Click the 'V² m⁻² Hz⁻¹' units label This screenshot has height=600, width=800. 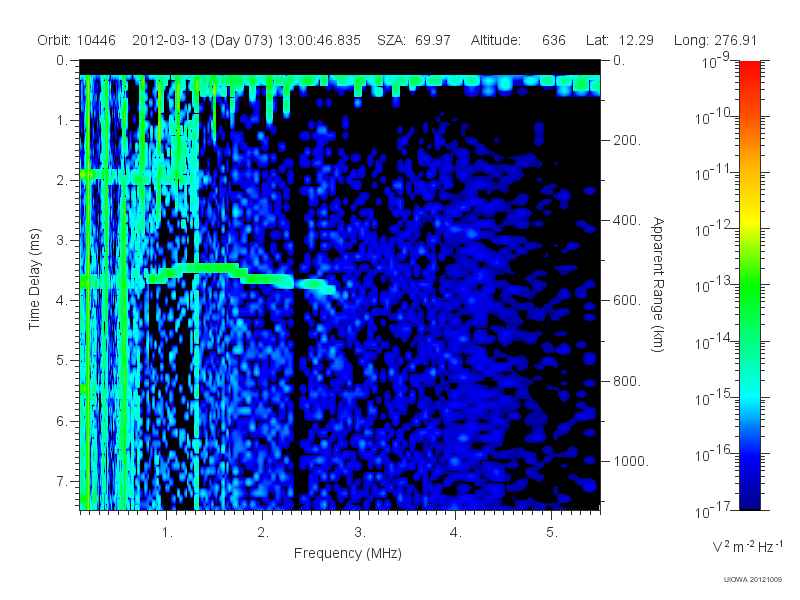click(747, 547)
